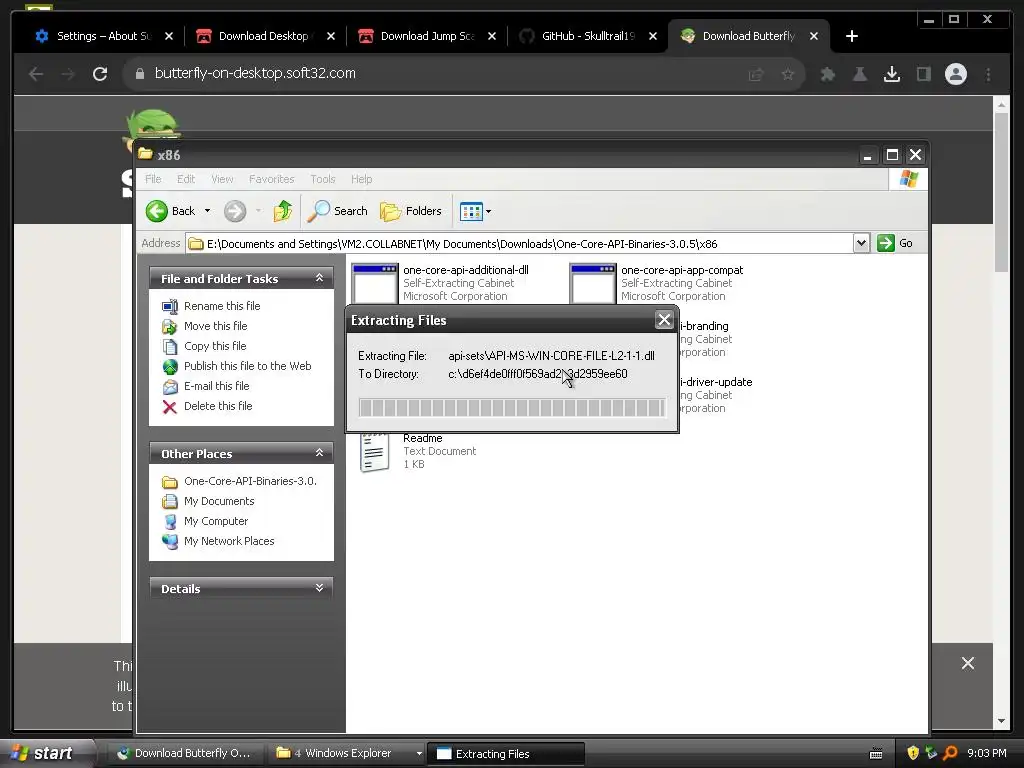
Task: Open My Documents in Other Places
Action: pyautogui.click(x=219, y=501)
